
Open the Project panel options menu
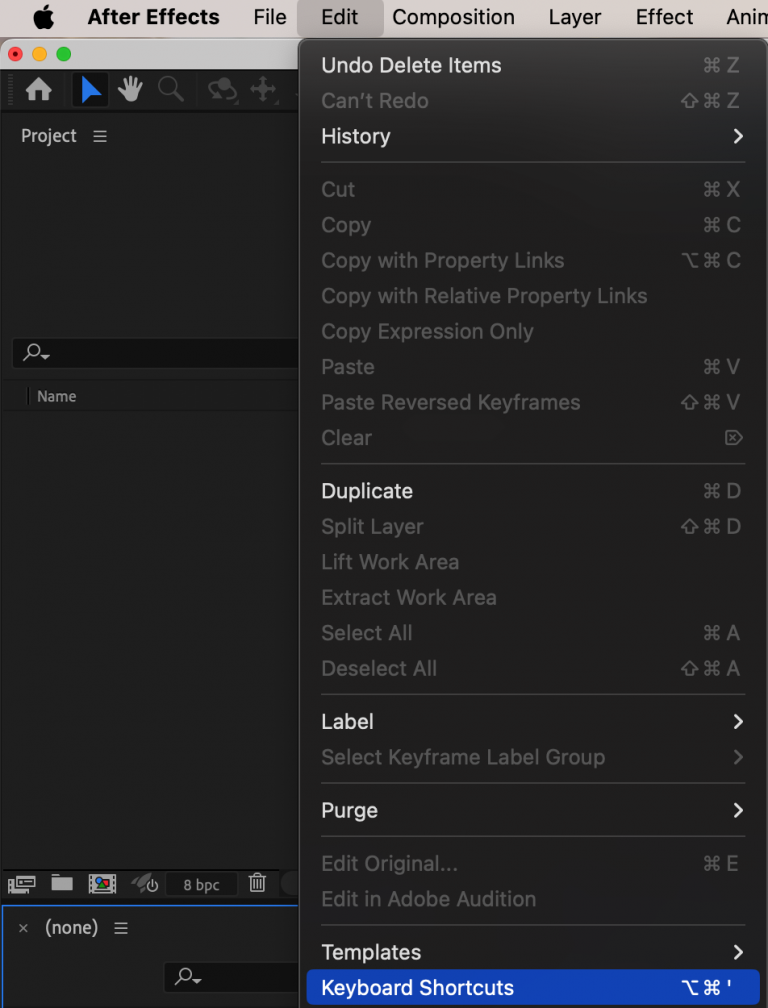tap(99, 136)
